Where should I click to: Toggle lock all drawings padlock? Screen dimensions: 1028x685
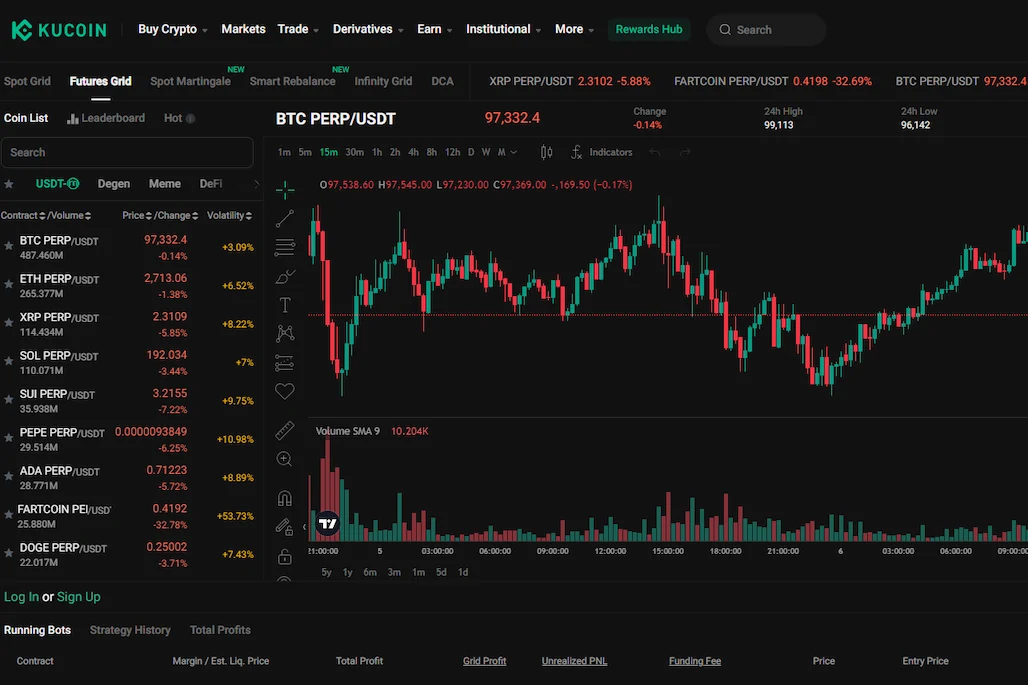(x=285, y=557)
